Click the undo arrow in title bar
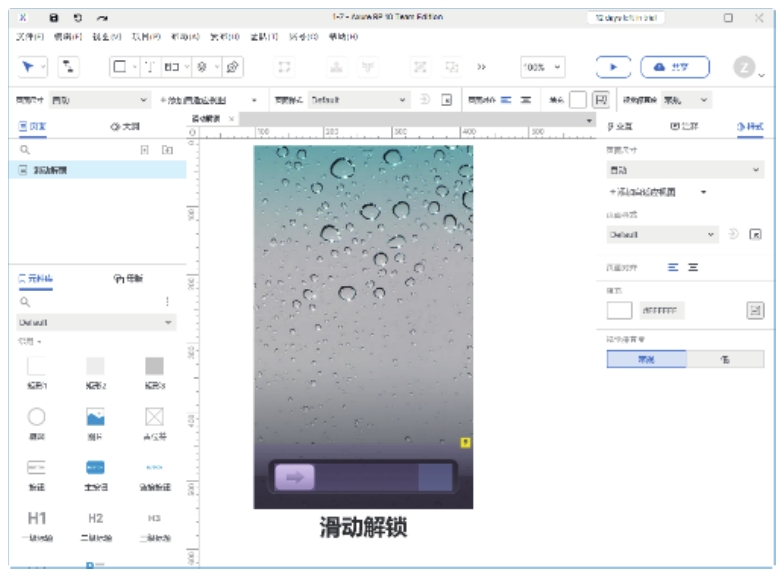 tap(78, 18)
